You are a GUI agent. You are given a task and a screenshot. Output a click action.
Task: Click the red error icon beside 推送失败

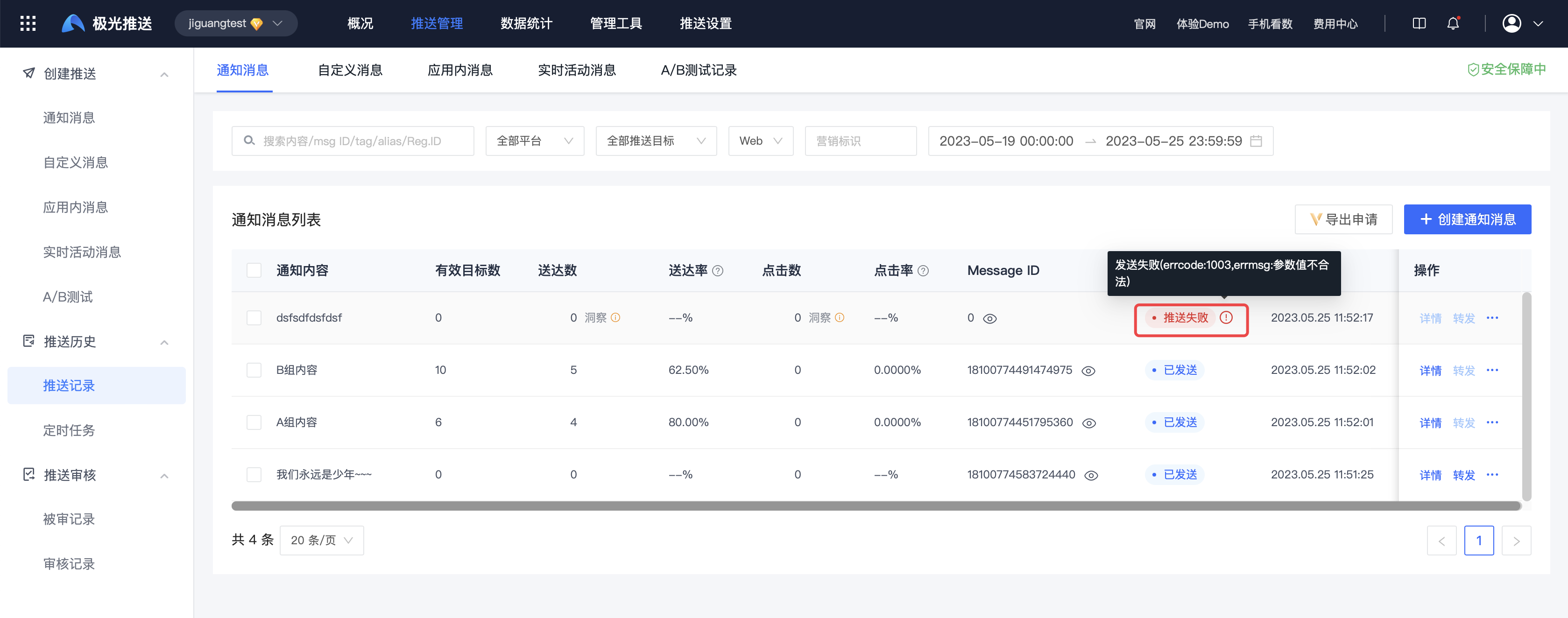(1226, 317)
